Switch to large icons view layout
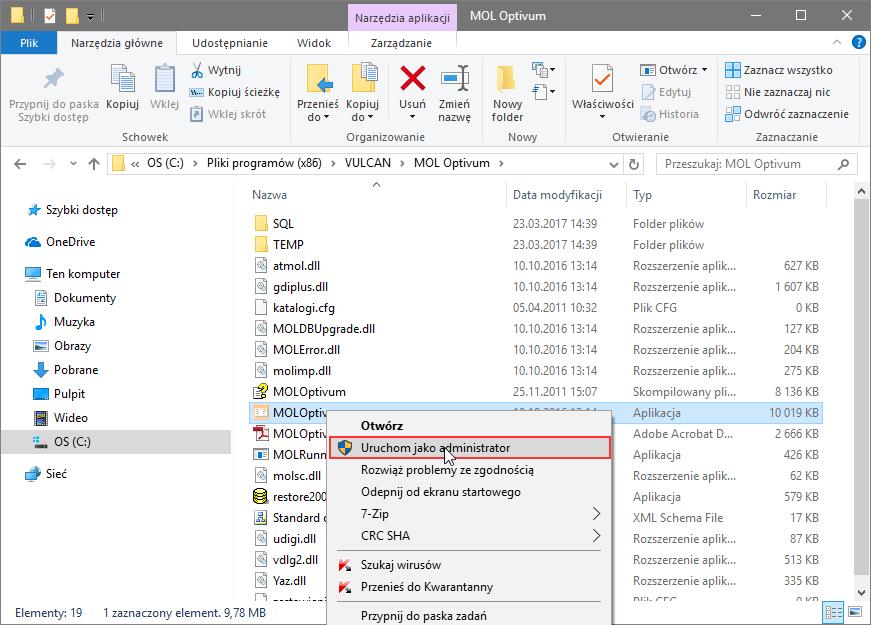 tap(855, 612)
